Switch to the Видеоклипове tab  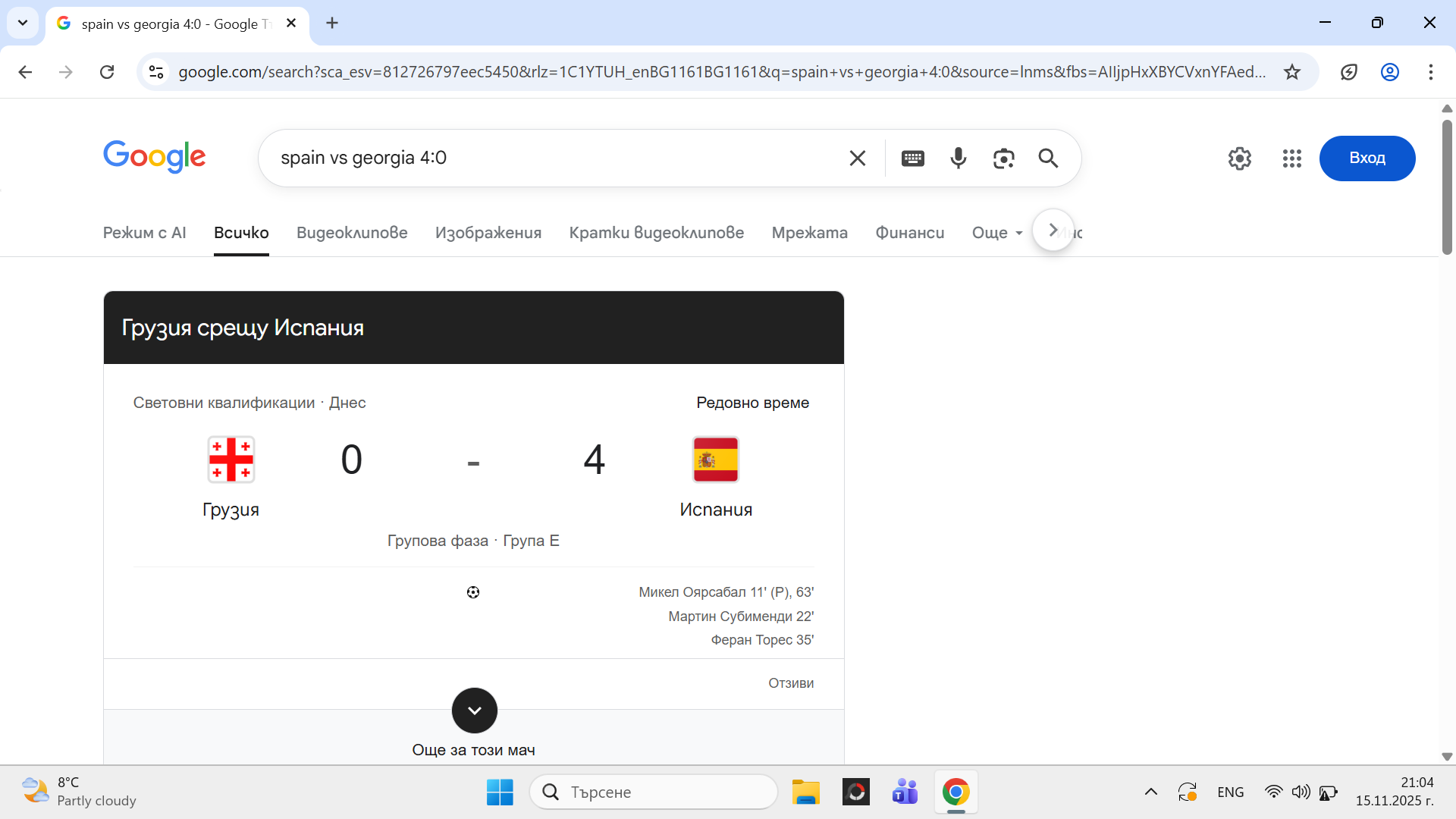click(x=352, y=233)
